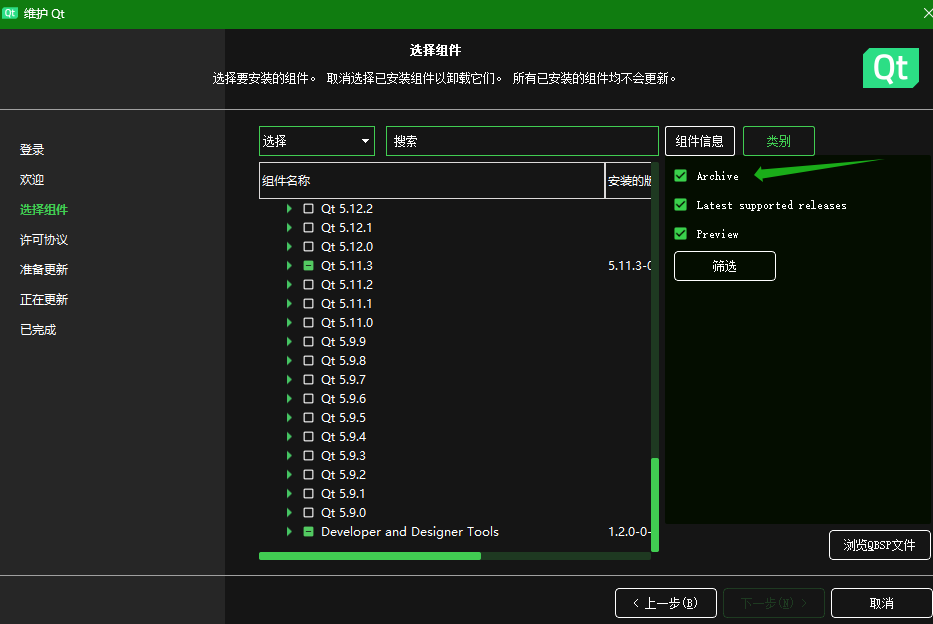This screenshot has height=624, width=933.
Task: Switch to the 组件信息 tab
Action: coord(700,141)
